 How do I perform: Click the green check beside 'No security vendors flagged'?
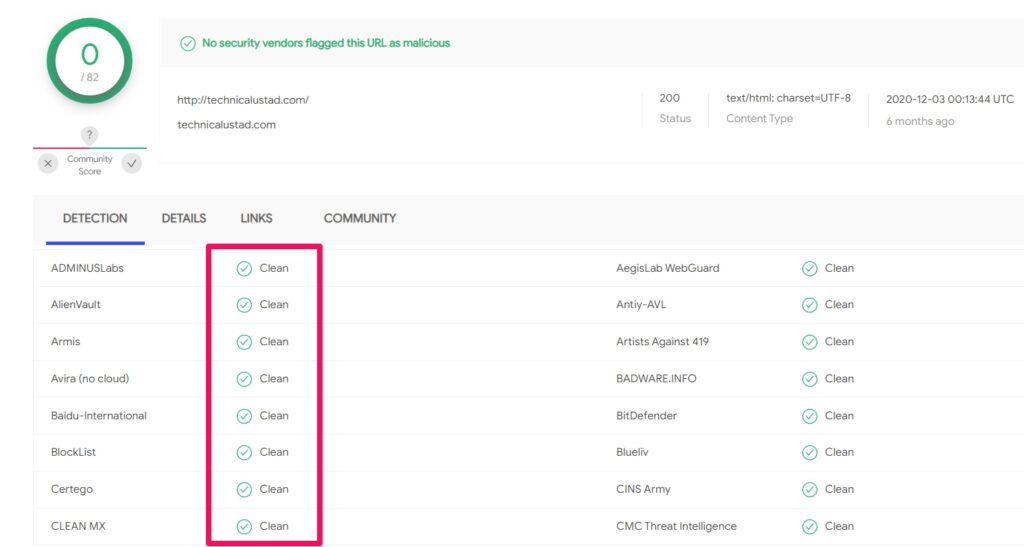(188, 44)
